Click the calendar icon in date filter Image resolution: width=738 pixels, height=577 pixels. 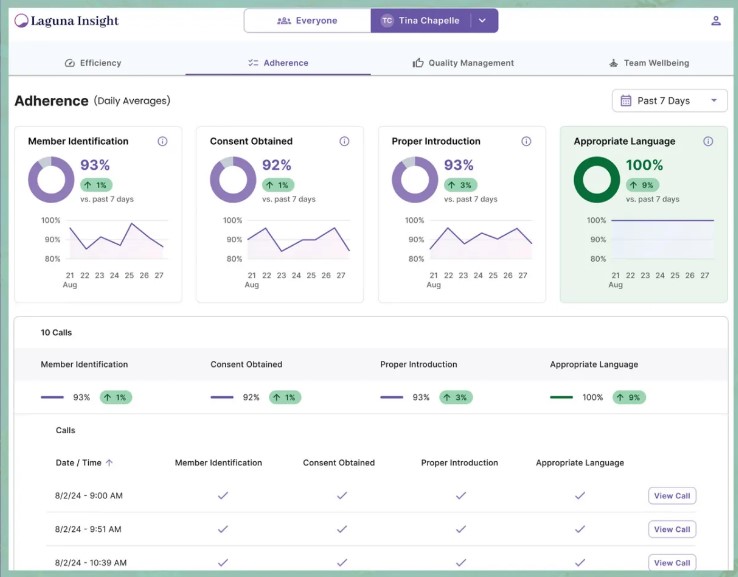[x=626, y=101]
